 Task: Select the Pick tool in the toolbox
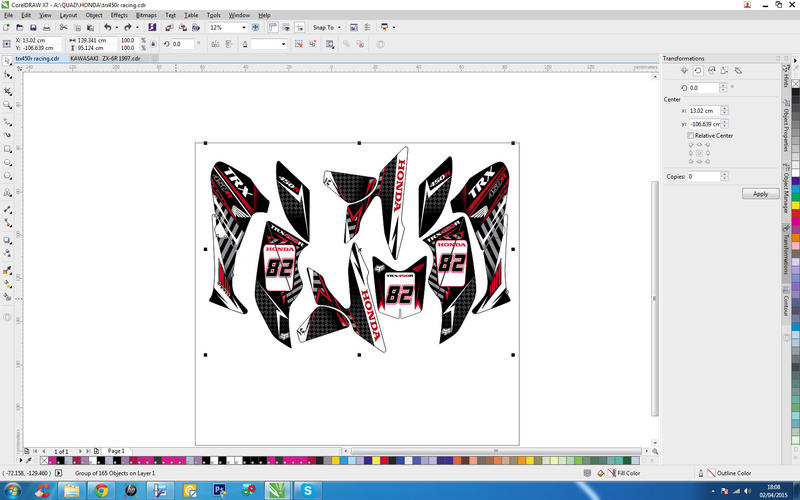[7, 61]
